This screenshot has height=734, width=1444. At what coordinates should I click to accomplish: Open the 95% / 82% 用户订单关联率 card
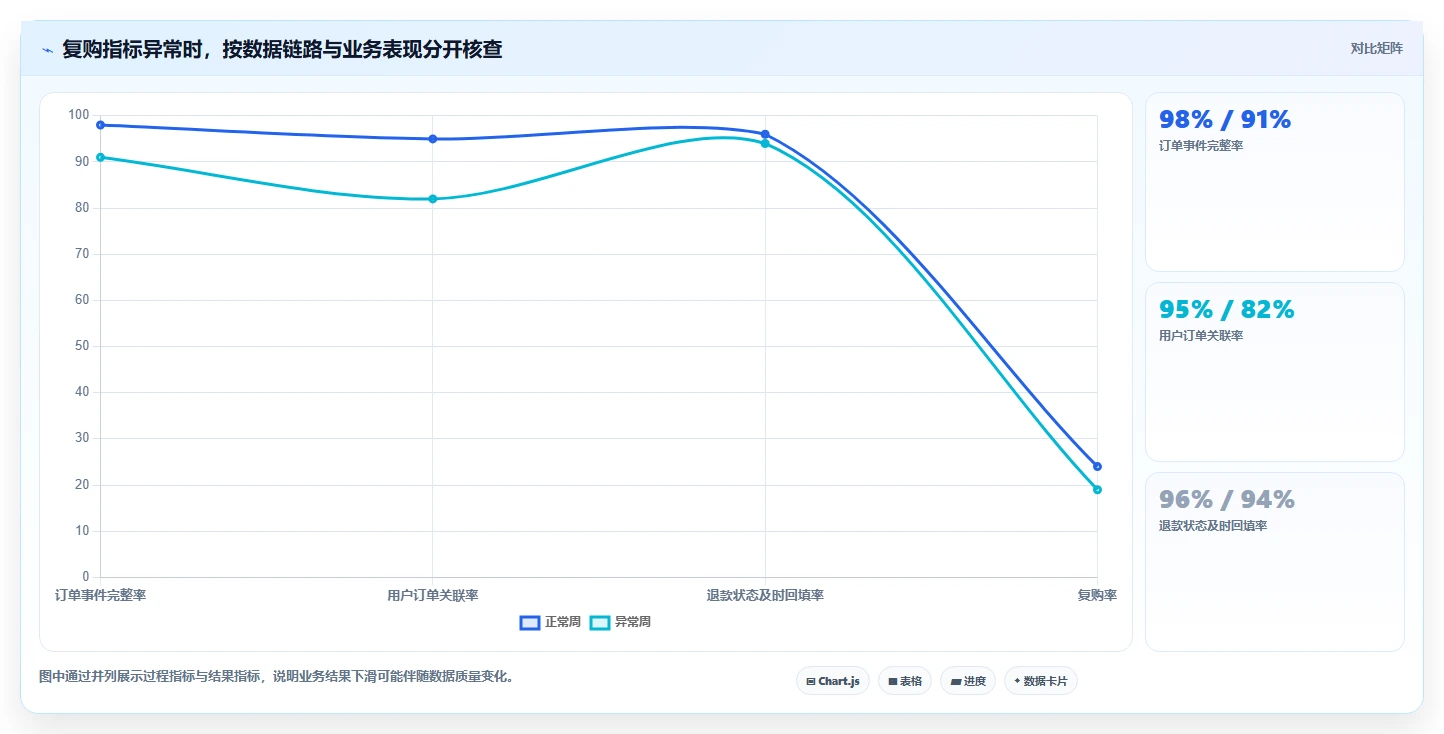click(x=1275, y=372)
